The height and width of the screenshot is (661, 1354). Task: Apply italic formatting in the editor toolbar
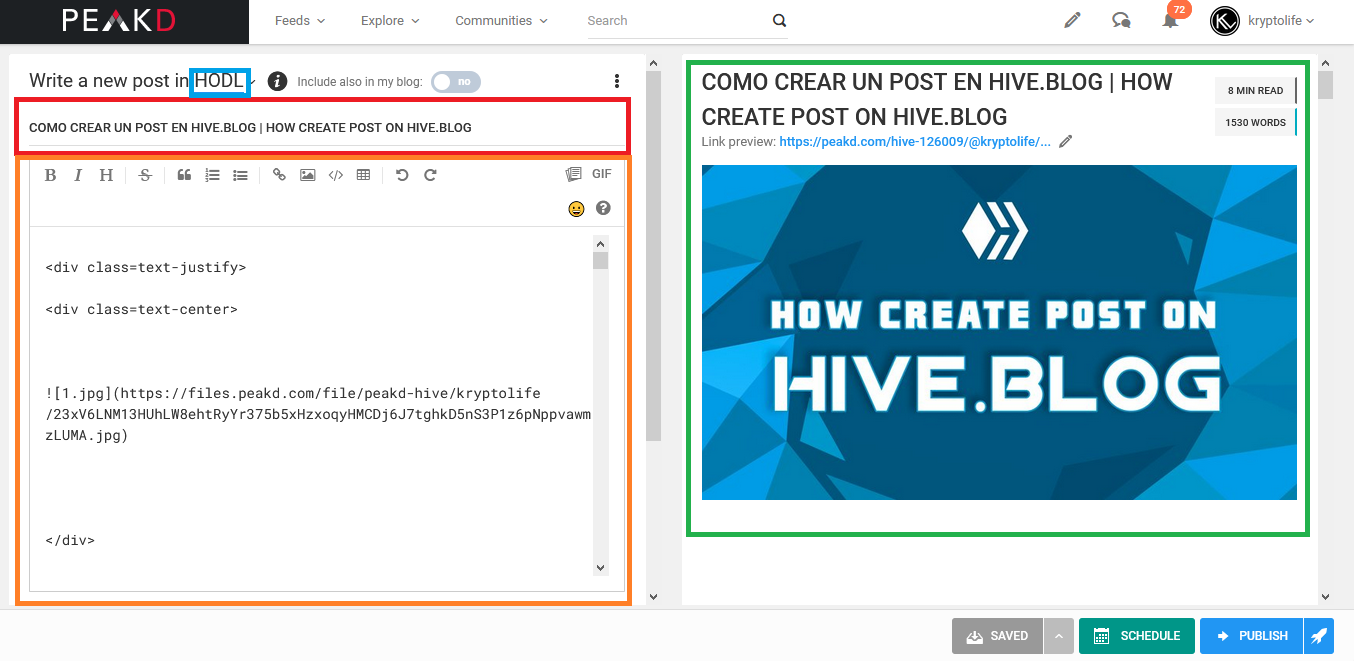[x=78, y=175]
